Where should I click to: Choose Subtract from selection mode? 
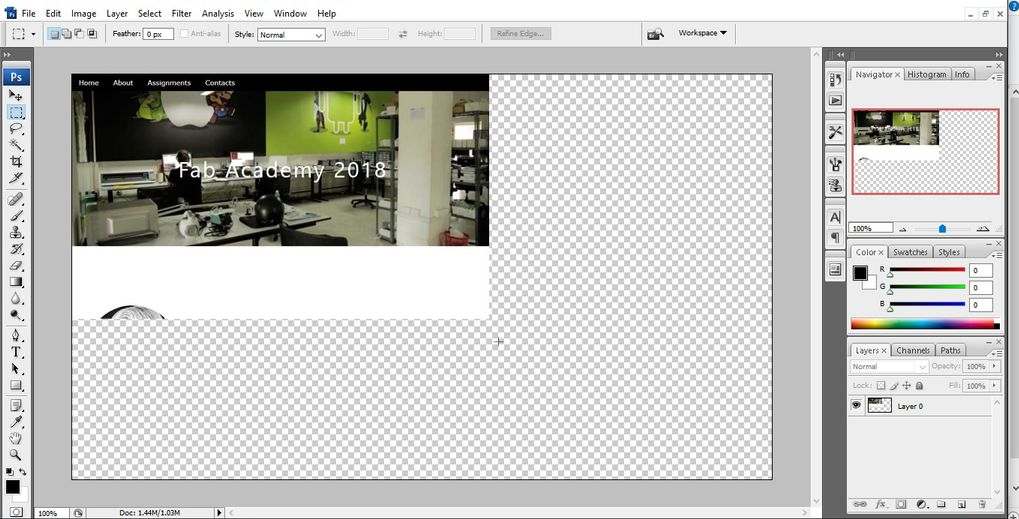(79, 34)
